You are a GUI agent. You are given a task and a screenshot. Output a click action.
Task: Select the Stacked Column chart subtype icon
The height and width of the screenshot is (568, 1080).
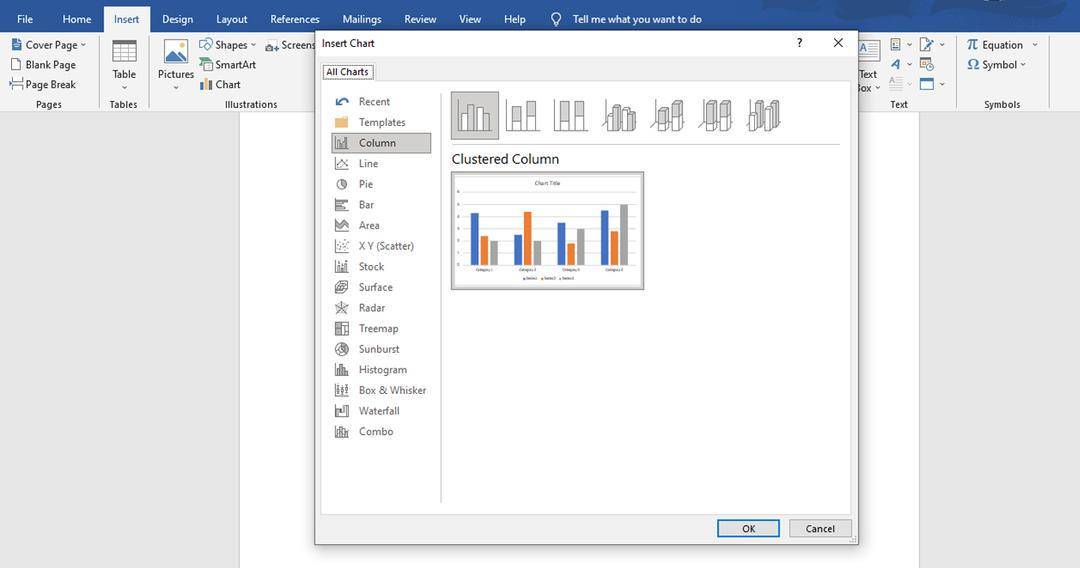pos(522,116)
